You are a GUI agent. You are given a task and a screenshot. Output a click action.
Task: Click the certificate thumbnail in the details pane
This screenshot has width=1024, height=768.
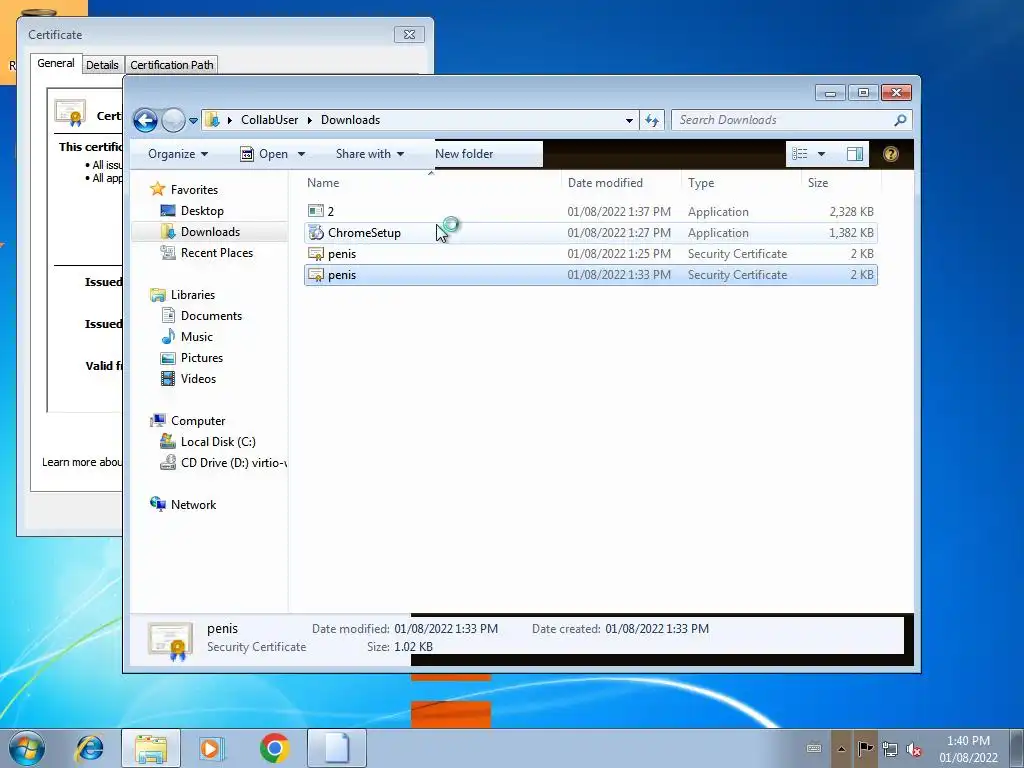(170, 641)
